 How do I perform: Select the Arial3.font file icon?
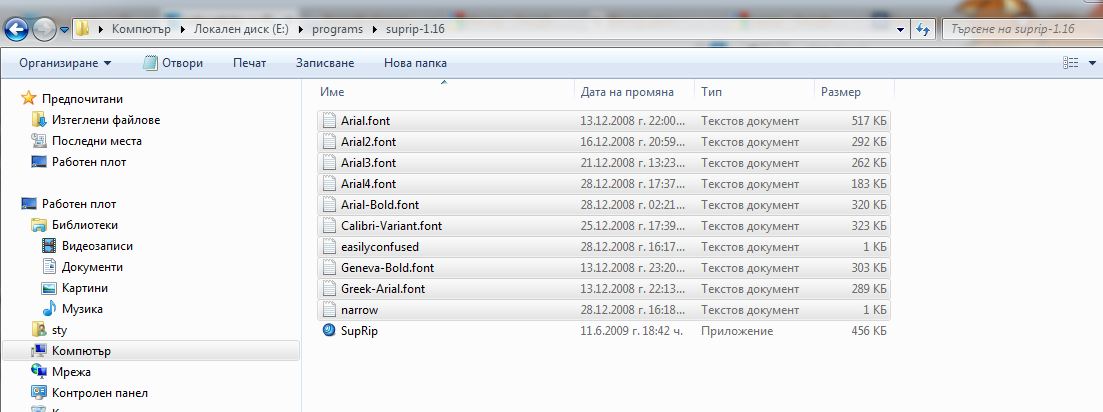[329, 163]
